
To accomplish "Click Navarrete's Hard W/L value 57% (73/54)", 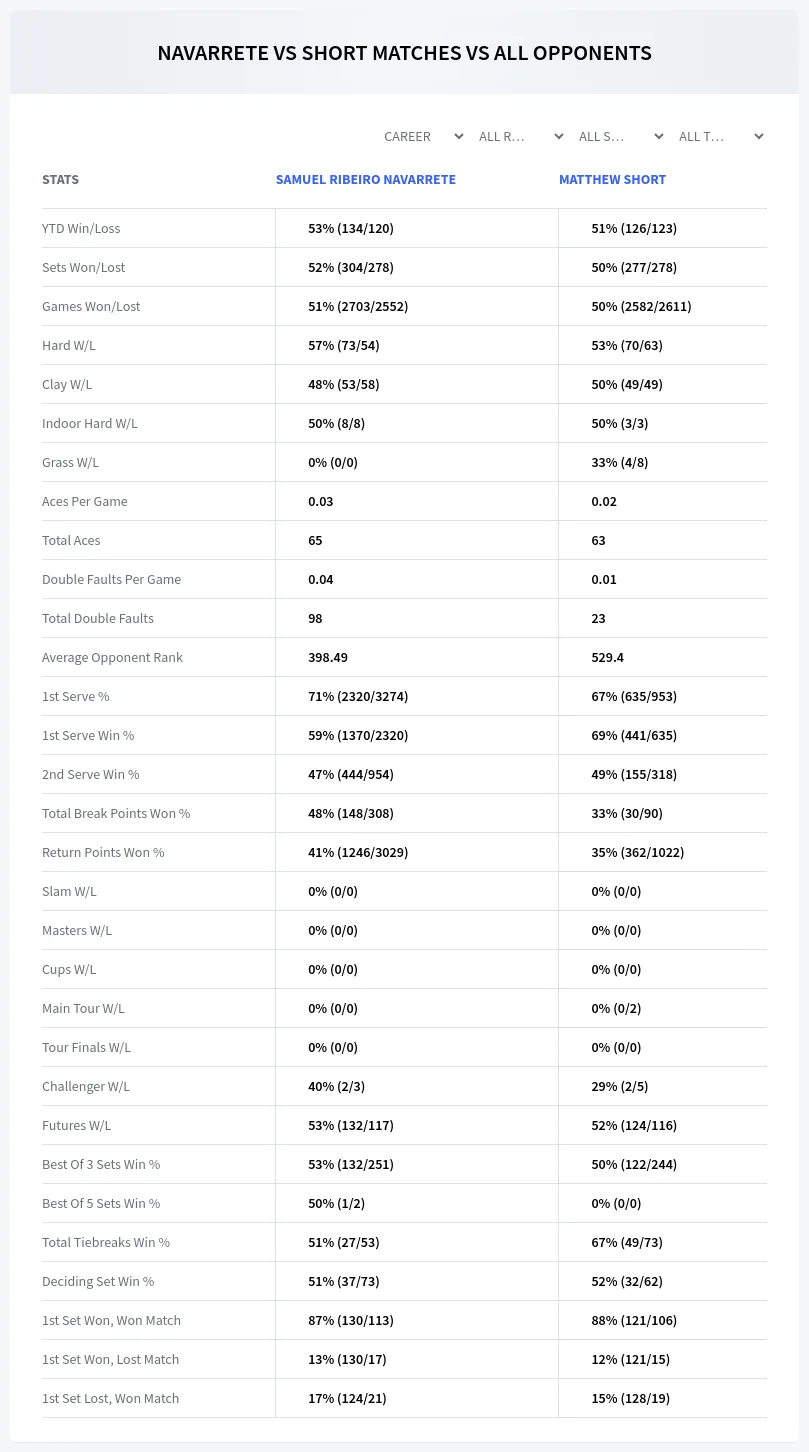I will (x=344, y=345).
